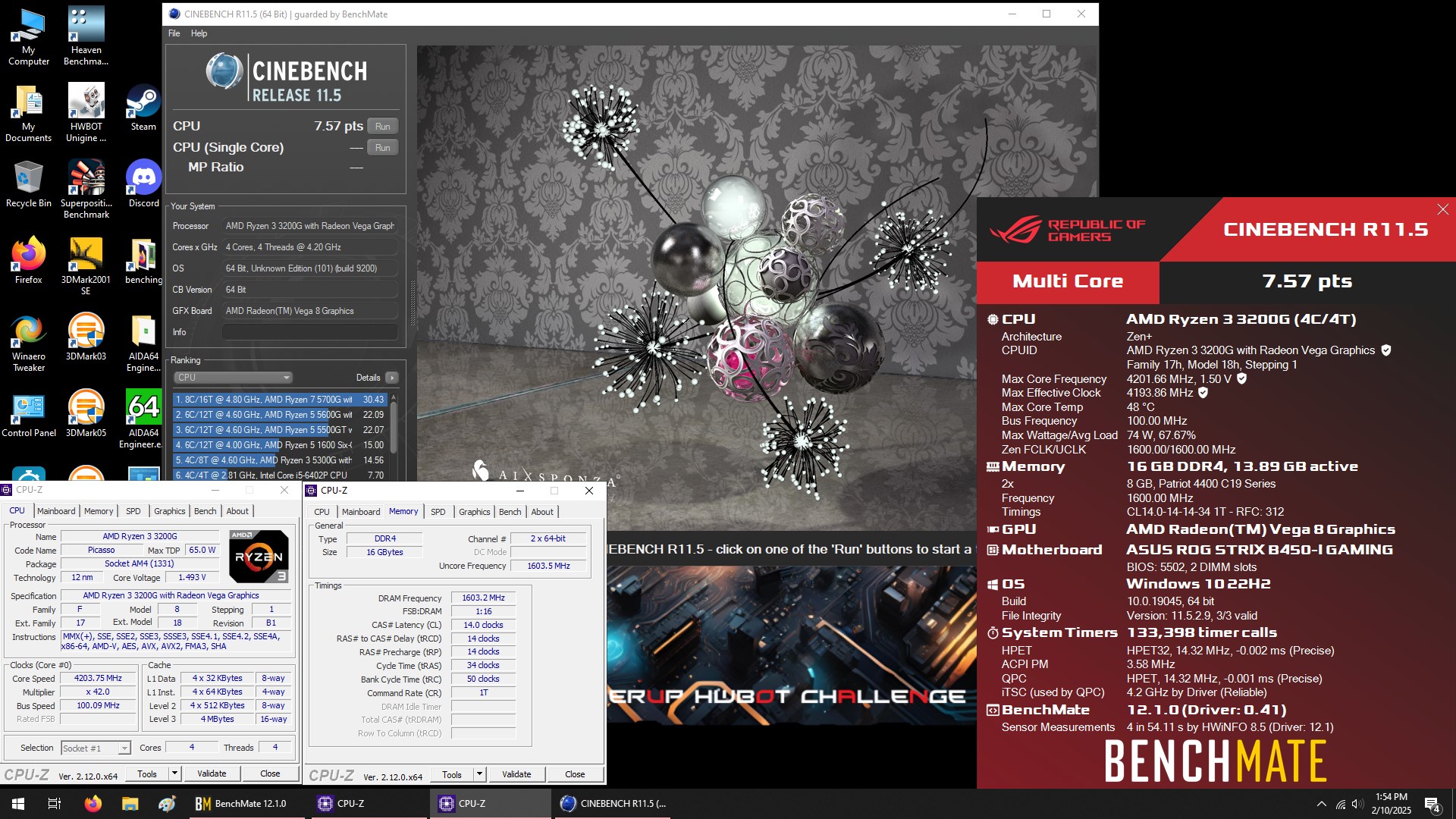Image resolution: width=1456 pixels, height=819 pixels.
Task: Open Bench tab in left CPU-Z
Action: [x=205, y=511]
